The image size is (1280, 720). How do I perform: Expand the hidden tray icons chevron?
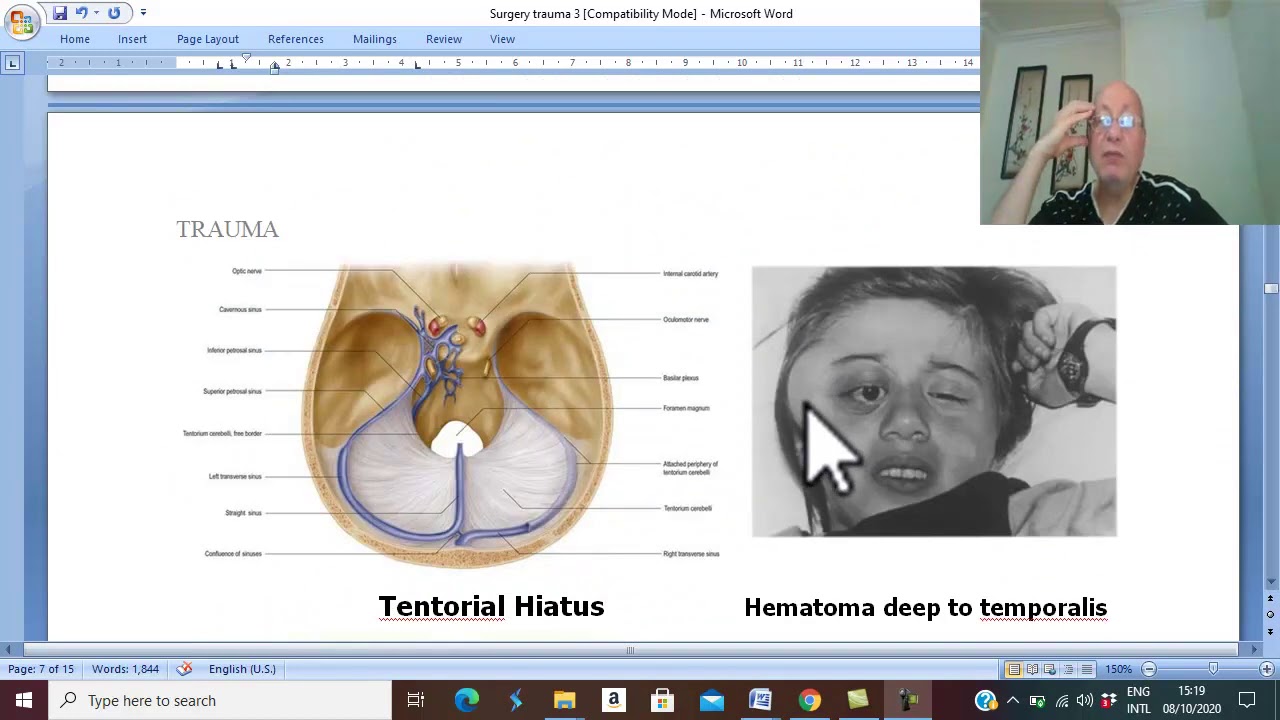[x=1013, y=701]
